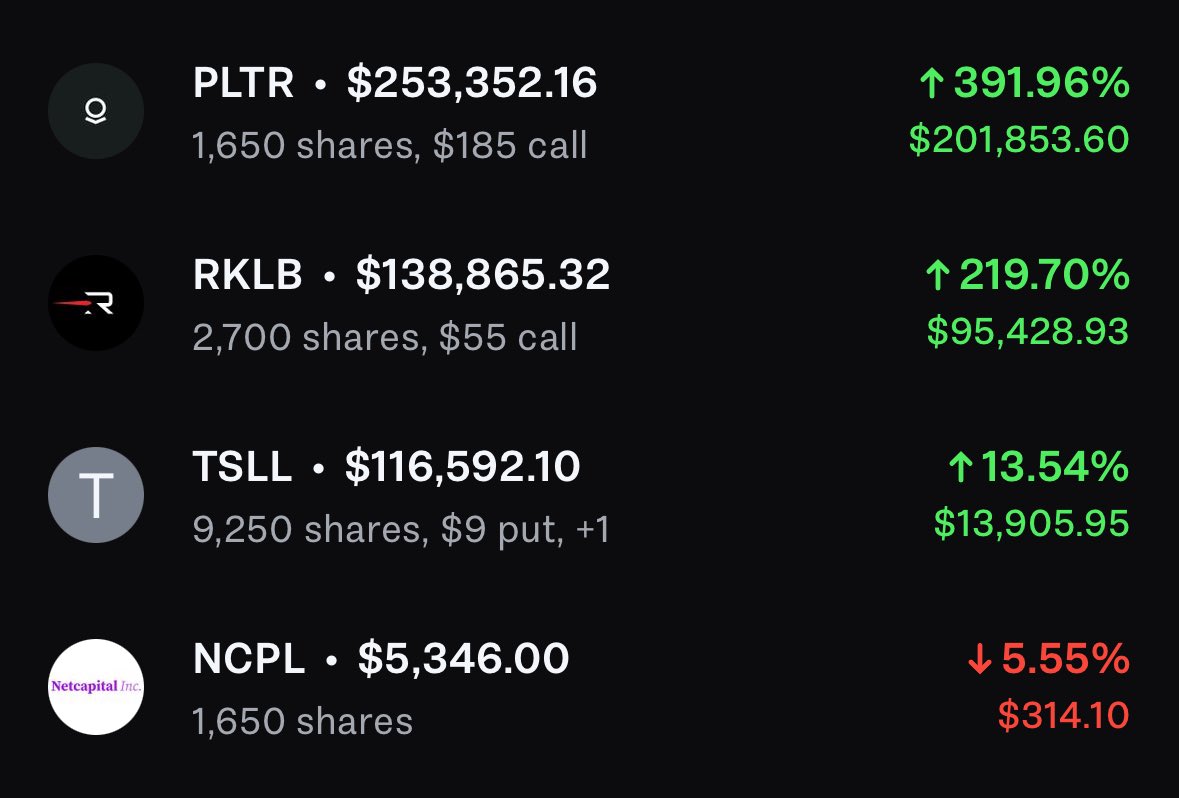
Task: Select the 2,700 shares, $55 call details
Action: 385,337
